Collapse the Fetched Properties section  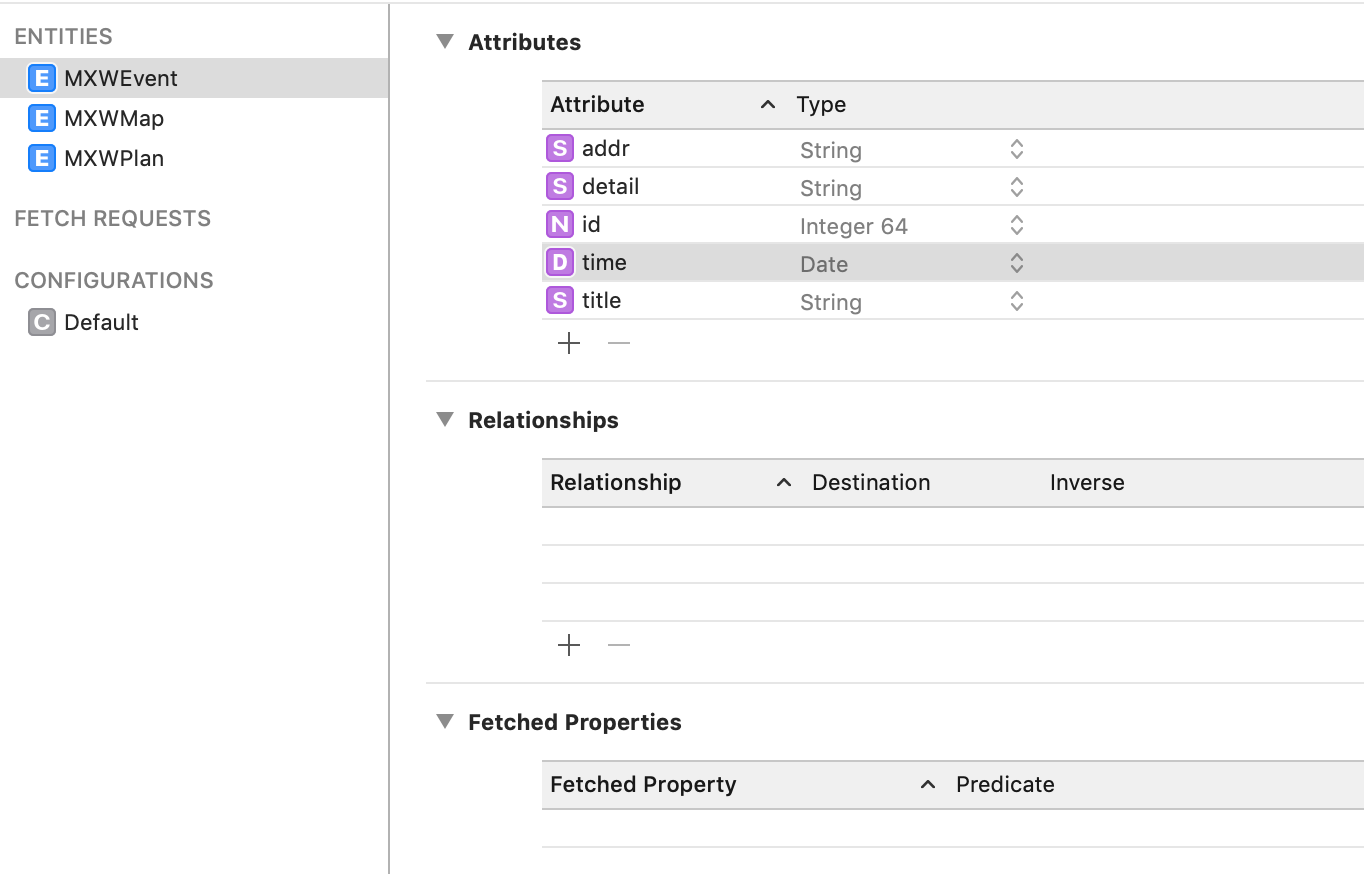pyautogui.click(x=445, y=721)
